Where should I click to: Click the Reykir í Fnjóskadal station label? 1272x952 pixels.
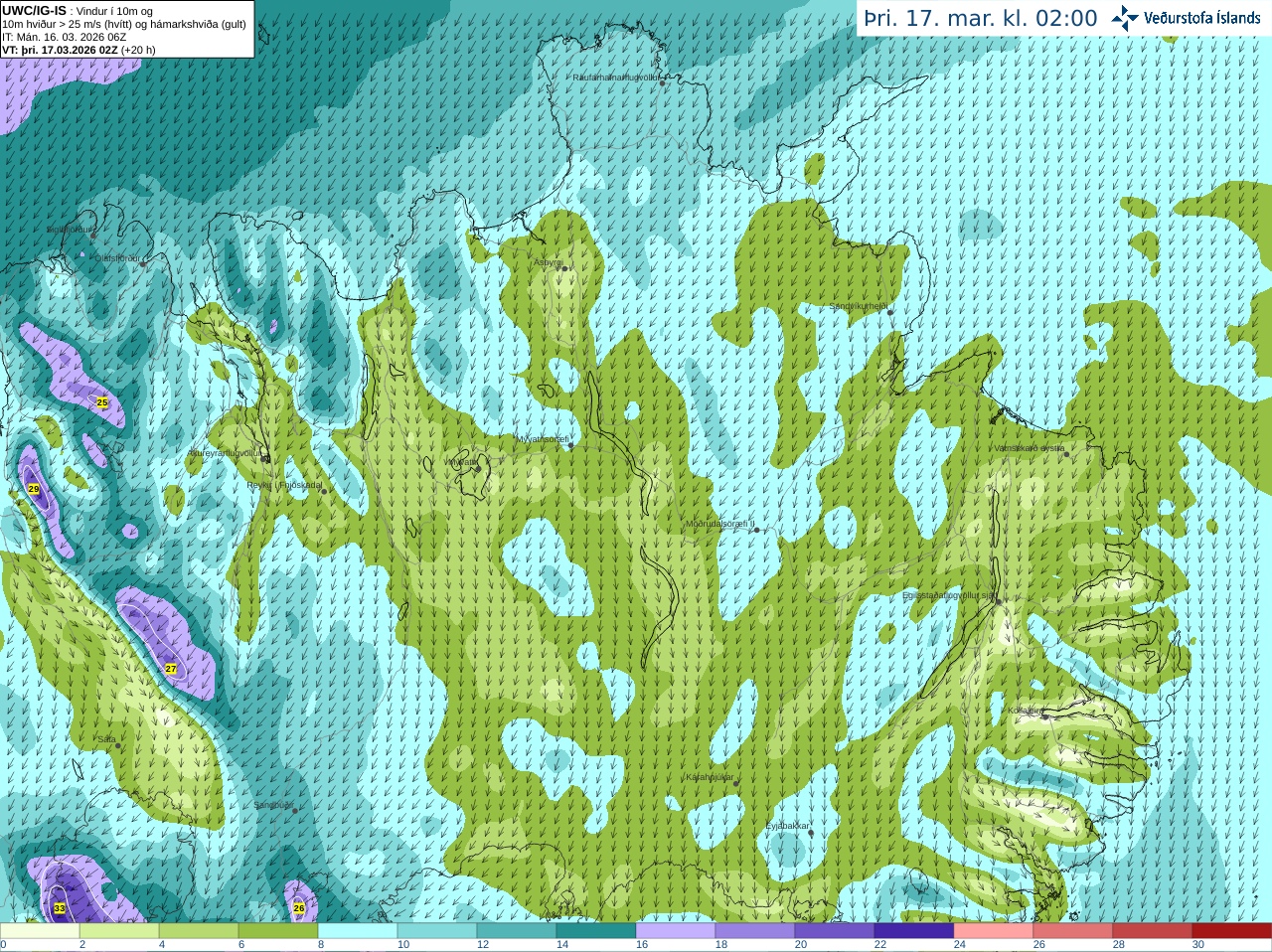click(x=284, y=486)
